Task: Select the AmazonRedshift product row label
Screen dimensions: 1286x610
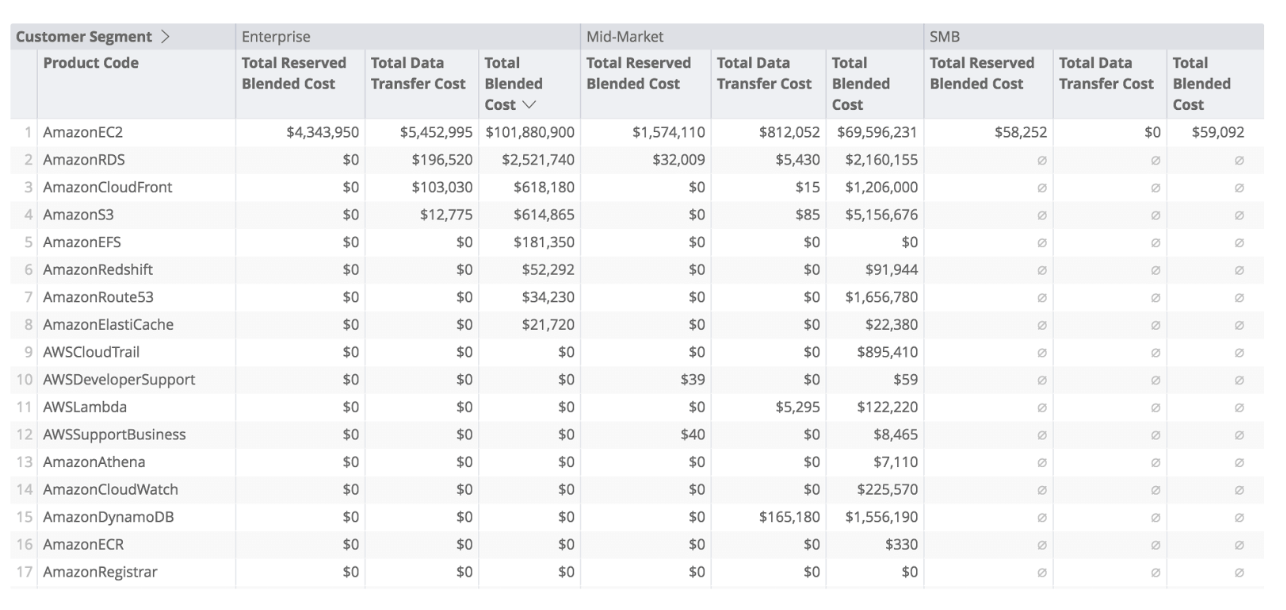Action: click(97, 269)
